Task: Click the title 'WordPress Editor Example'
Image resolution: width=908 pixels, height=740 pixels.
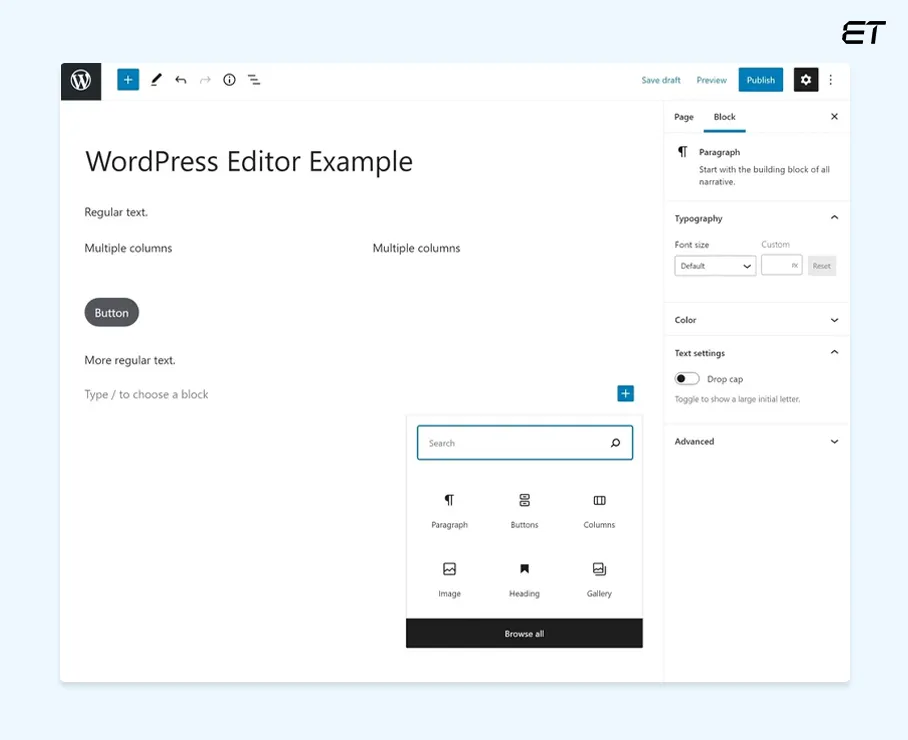Action: pyautogui.click(x=249, y=162)
